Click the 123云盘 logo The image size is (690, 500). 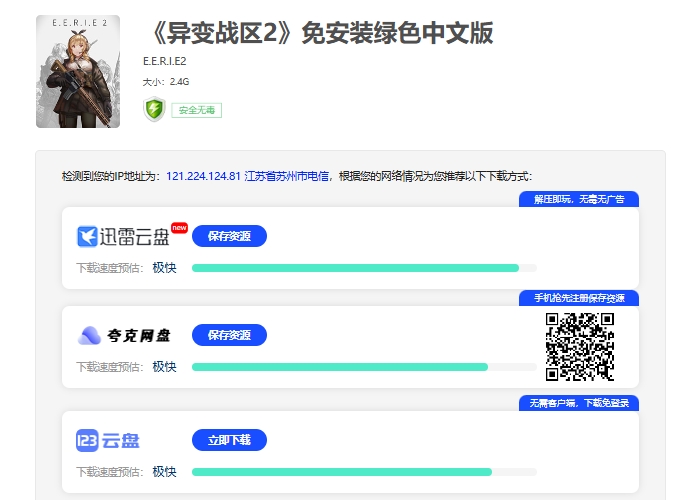(x=108, y=440)
